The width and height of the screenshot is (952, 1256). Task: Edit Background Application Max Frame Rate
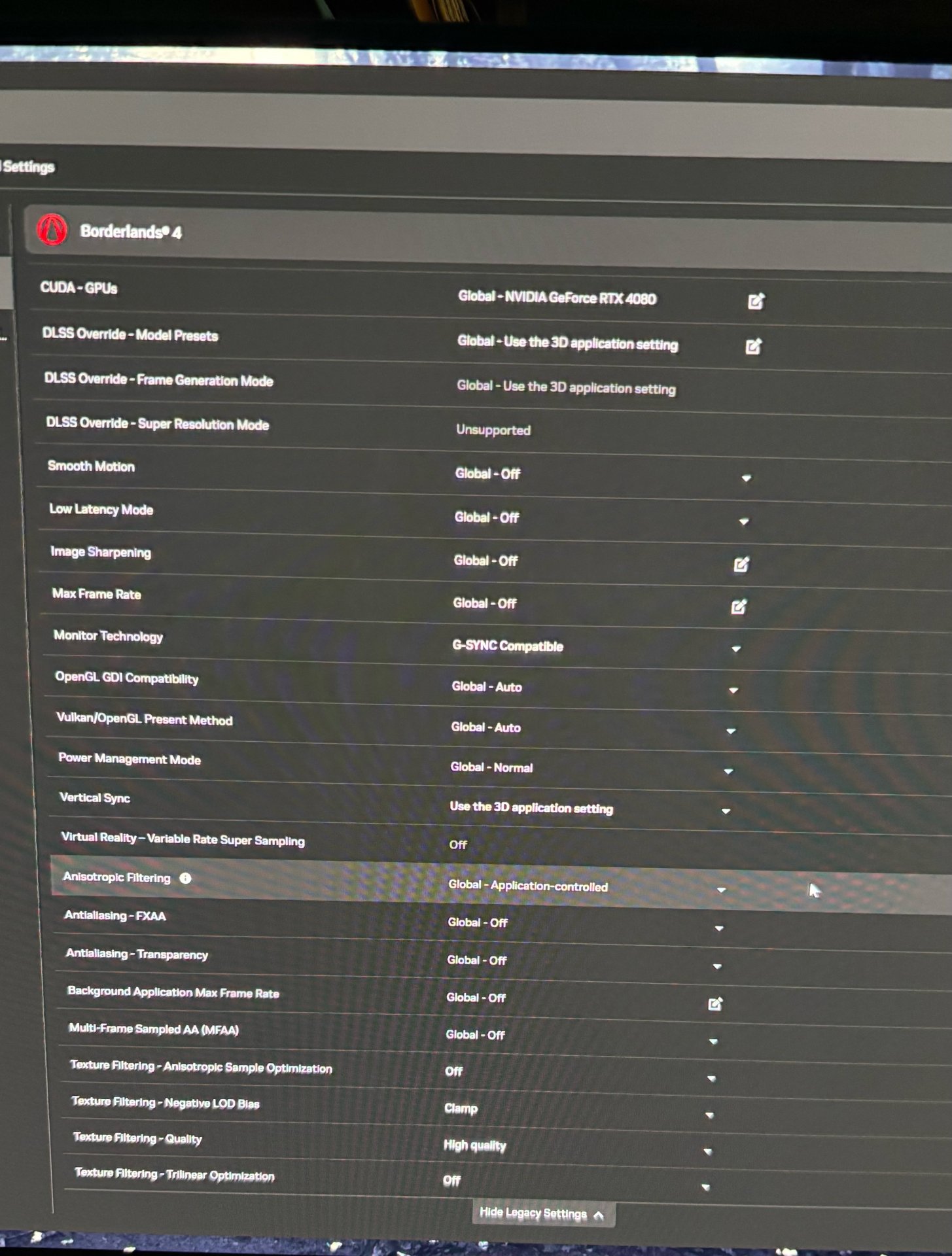click(x=715, y=1003)
